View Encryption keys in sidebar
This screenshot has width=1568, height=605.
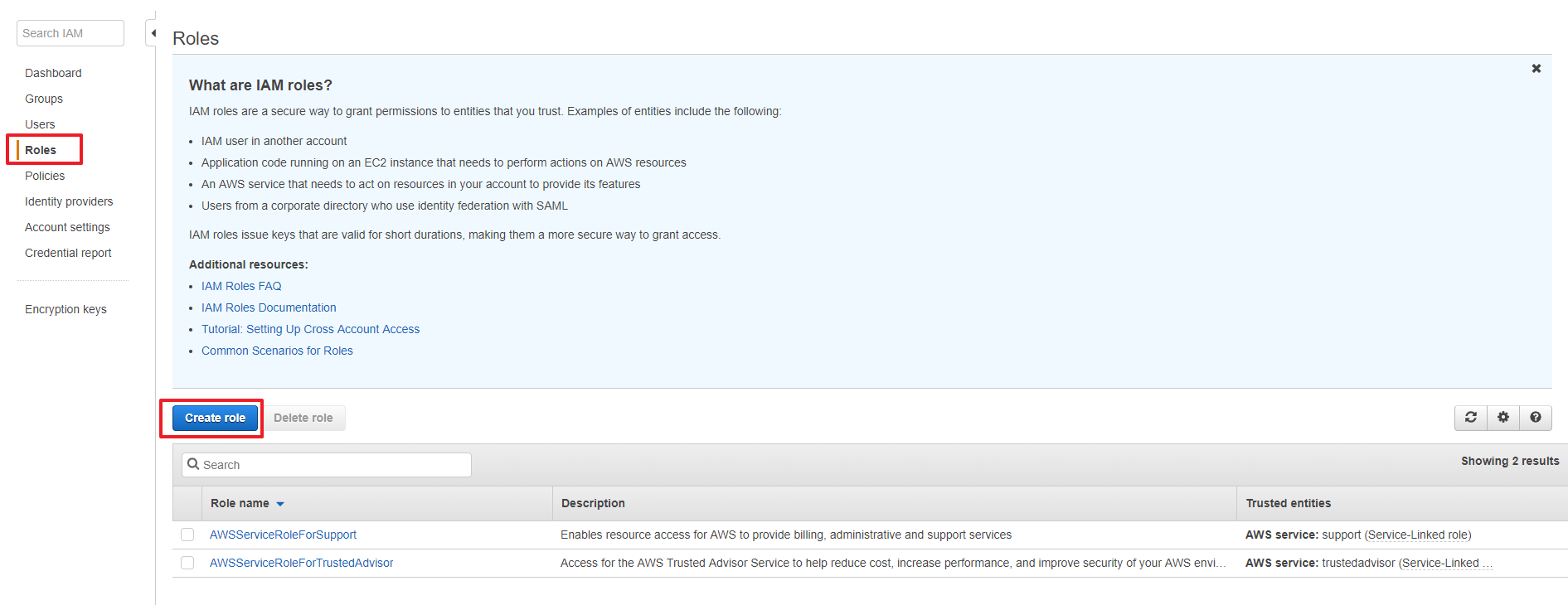click(x=66, y=309)
